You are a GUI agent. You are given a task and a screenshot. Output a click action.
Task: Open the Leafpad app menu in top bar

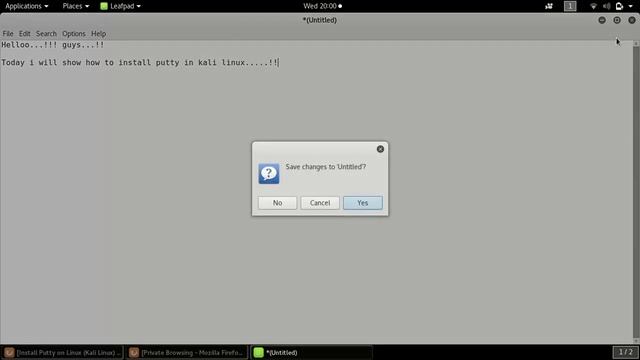pyautogui.click(x=121, y=6)
